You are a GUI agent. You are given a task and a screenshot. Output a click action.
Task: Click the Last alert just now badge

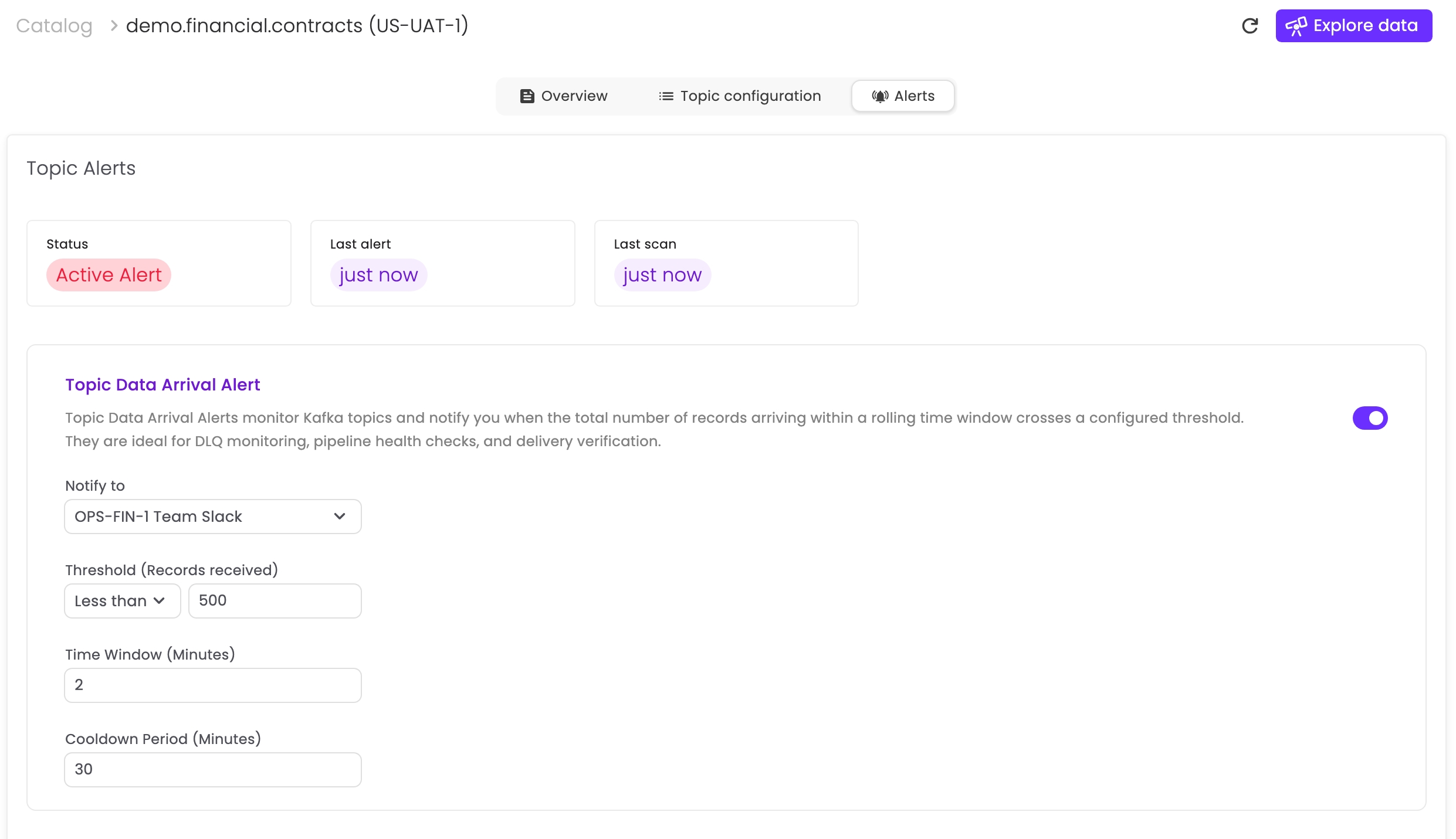coord(378,275)
